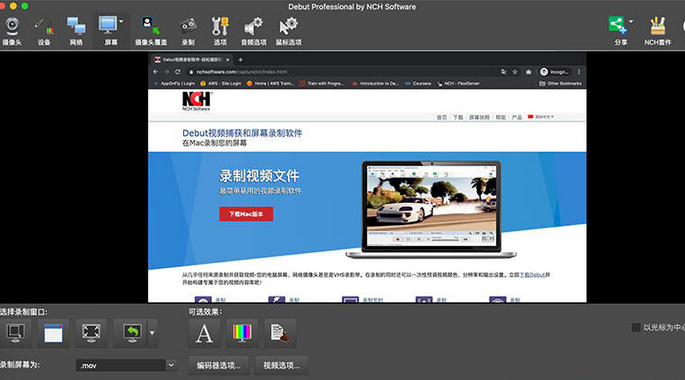Viewport: 685px width, 380px height.
Task: Click the red 下载Mac版本 download button
Action: click(x=246, y=214)
